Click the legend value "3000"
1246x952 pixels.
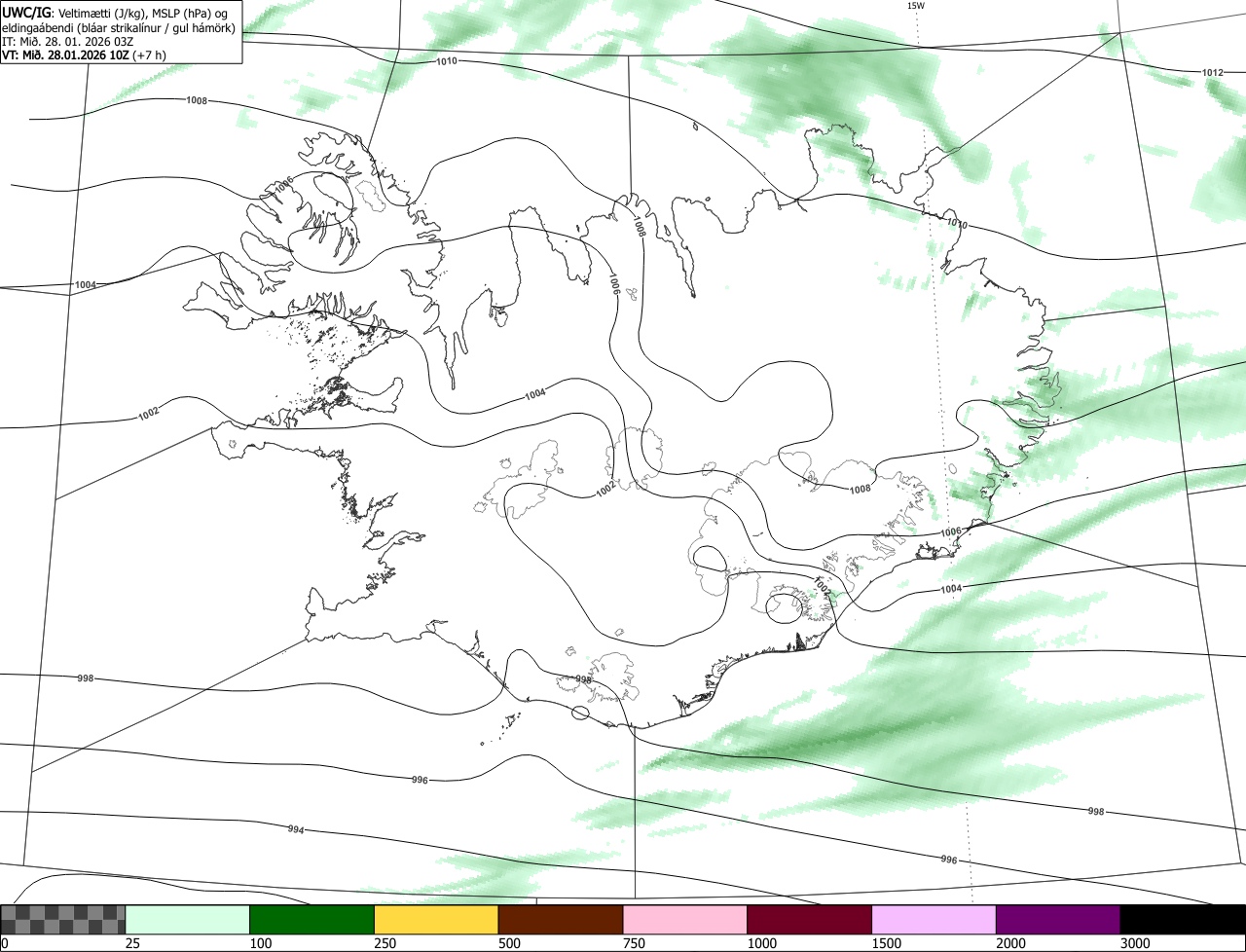point(1135,942)
